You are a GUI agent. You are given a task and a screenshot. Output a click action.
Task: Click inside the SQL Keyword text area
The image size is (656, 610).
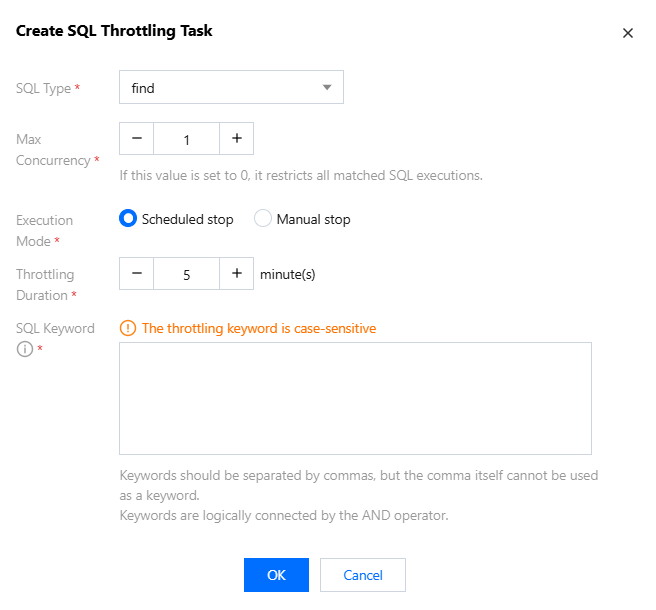pos(355,398)
